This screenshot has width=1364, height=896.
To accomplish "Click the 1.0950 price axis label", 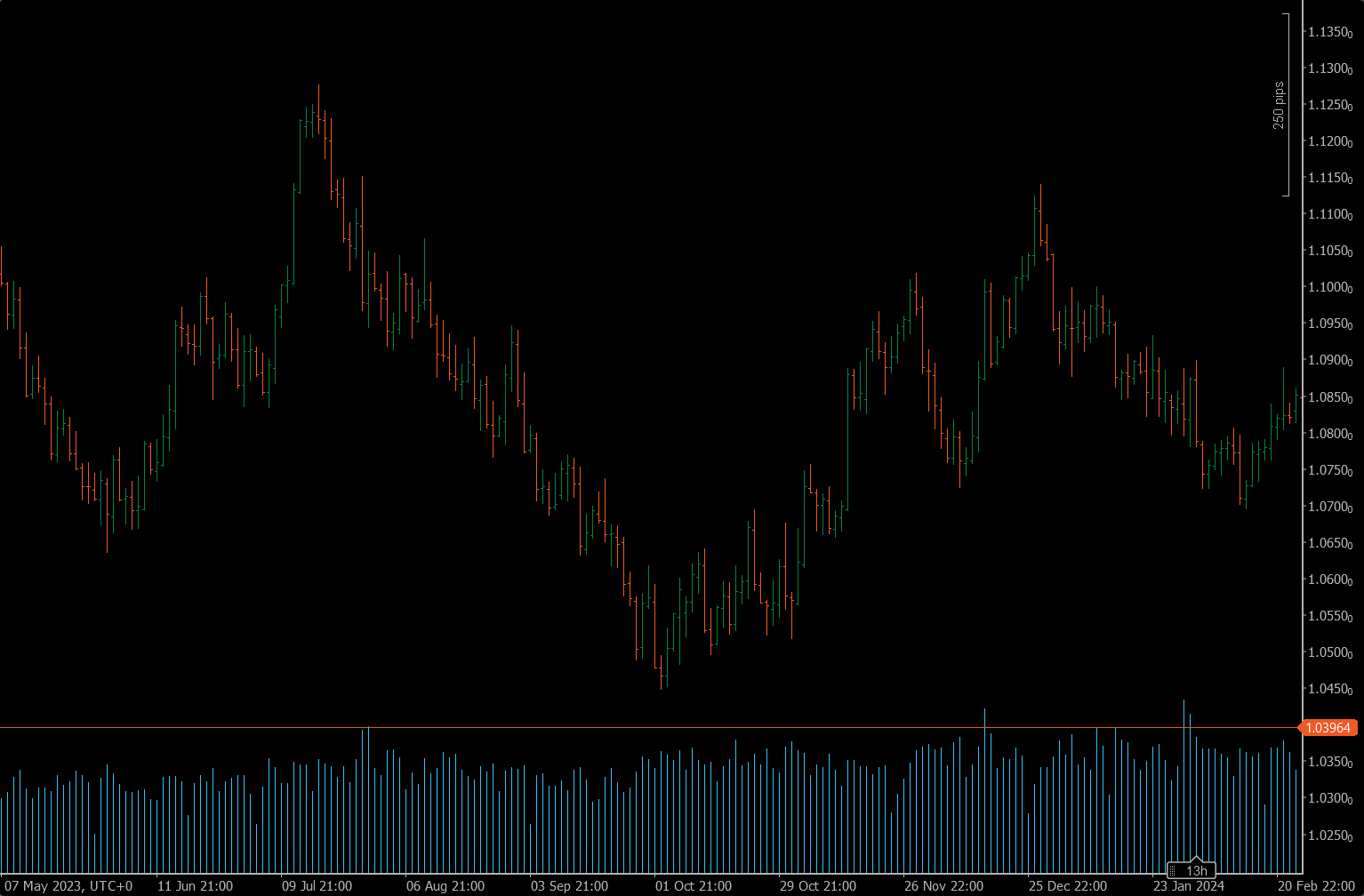I will pyautogui.click(x=1329, y=324).
